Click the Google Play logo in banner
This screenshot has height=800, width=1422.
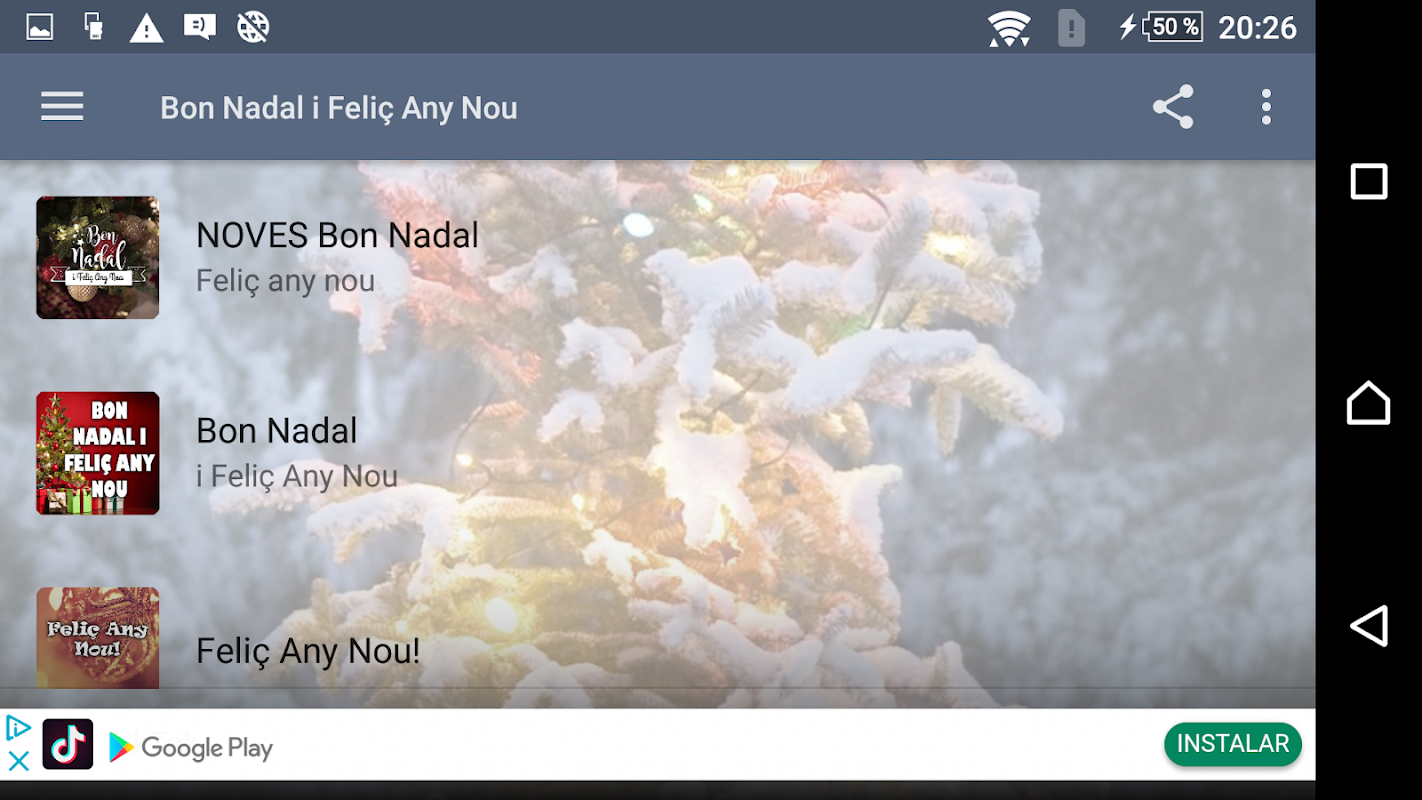[190, 747]
